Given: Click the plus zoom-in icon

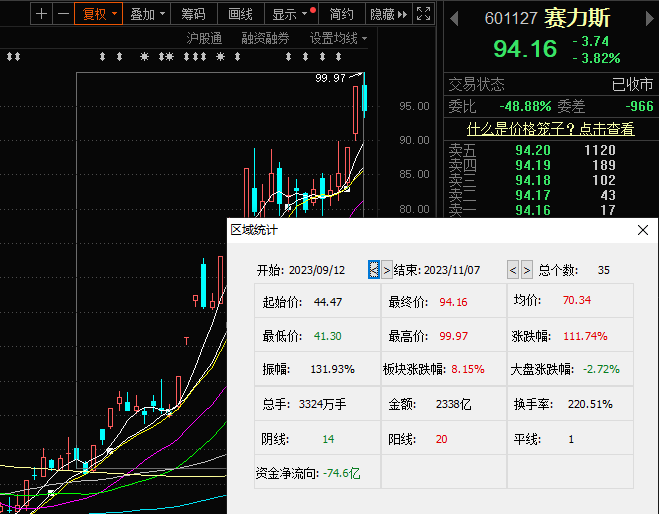Looking at the screenshot, I should (x=41, y=14).
